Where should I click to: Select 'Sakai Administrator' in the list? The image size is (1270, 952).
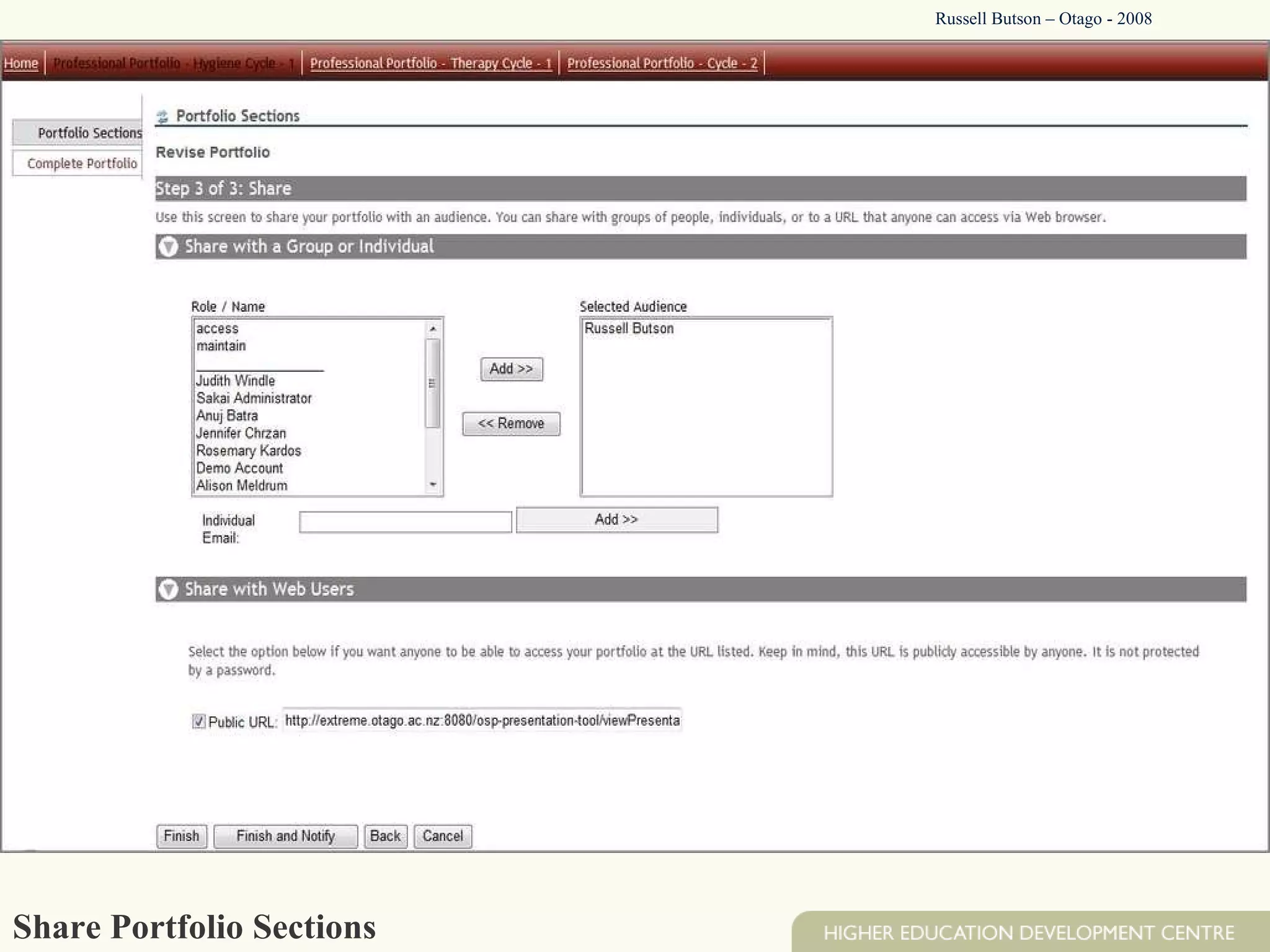[254, 398]
